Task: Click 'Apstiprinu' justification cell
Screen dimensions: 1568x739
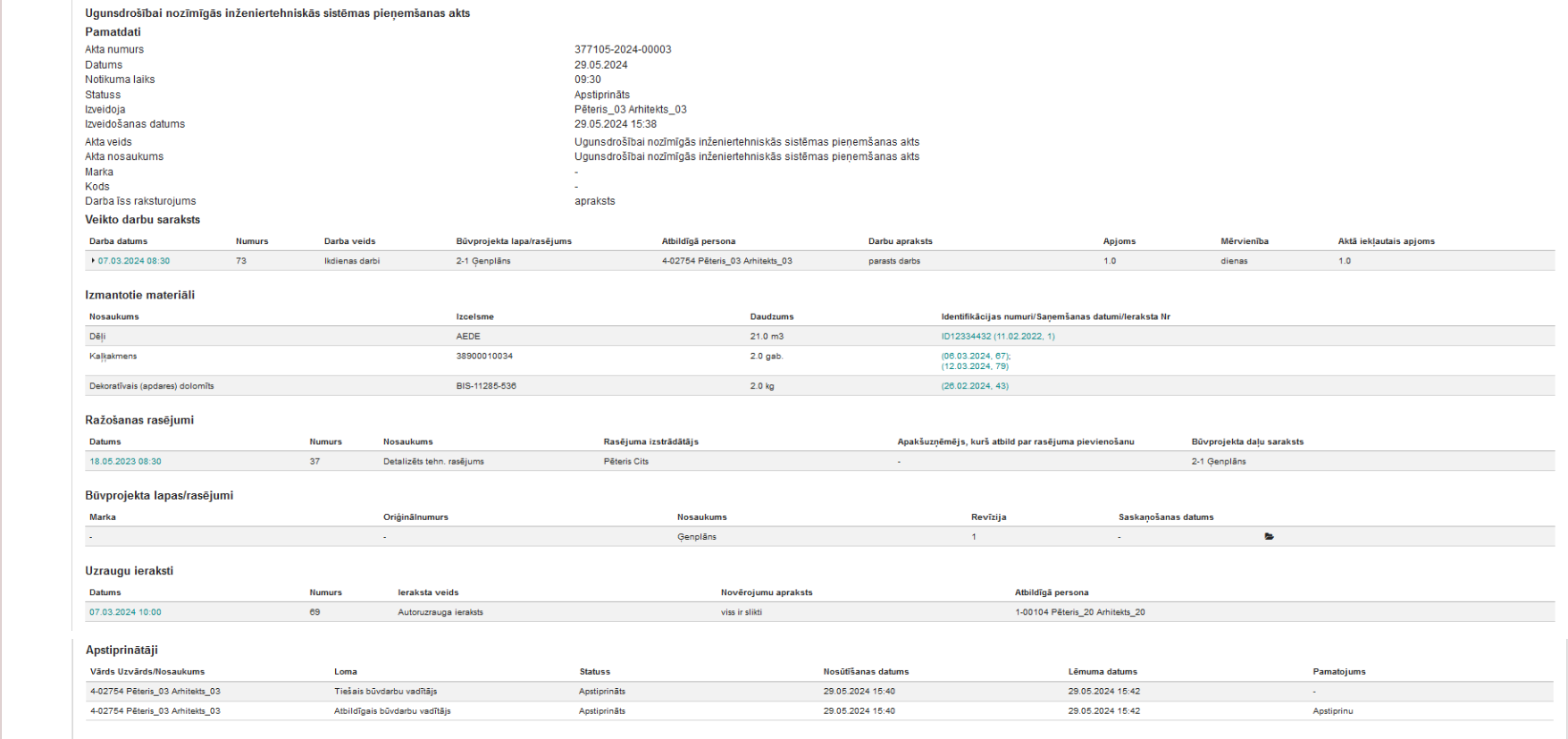Action: [x=1333, y=711]
